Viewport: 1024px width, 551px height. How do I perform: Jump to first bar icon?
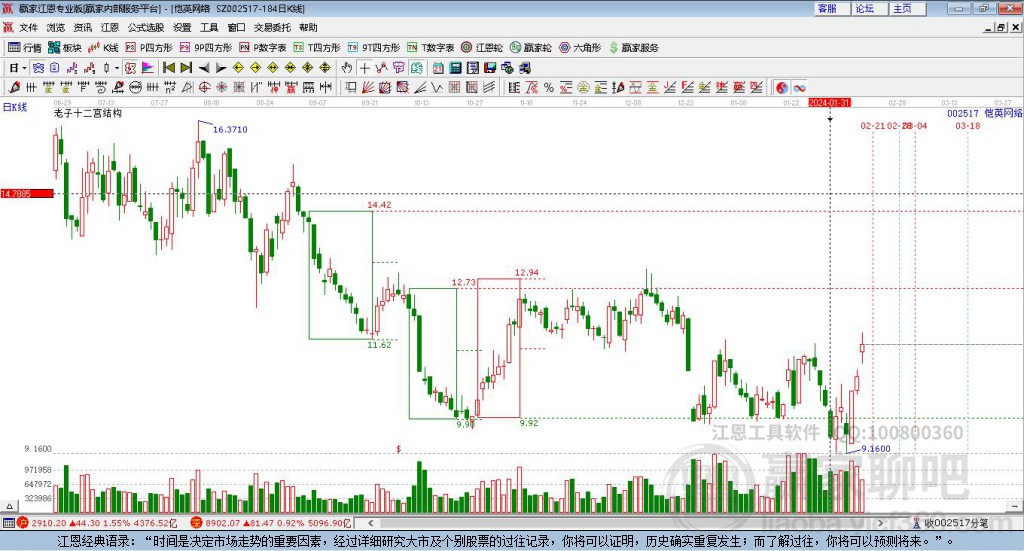coord(168,68)
